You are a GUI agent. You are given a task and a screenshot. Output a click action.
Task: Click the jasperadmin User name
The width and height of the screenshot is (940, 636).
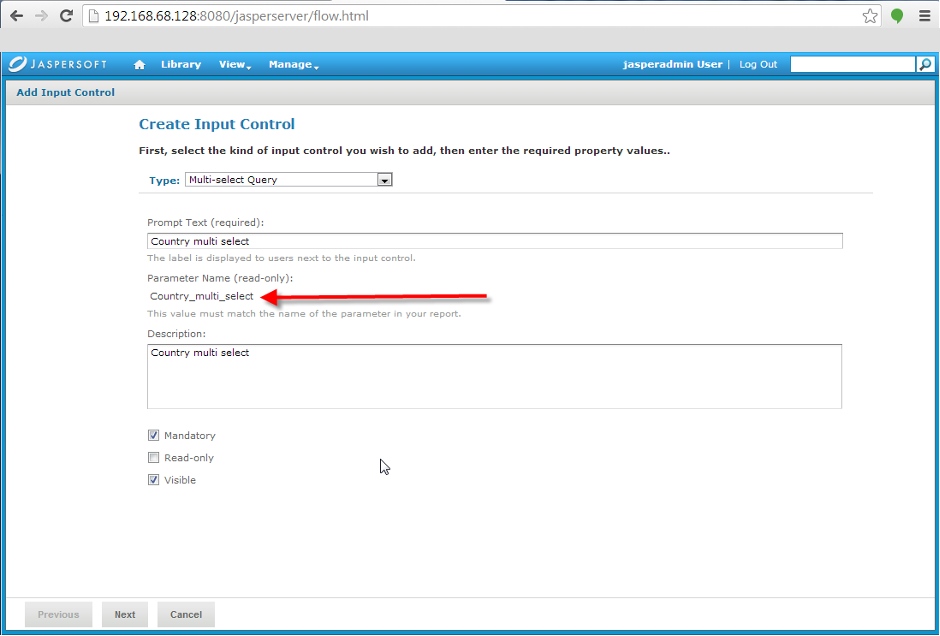pyautogui.click(x=673, y=64)
